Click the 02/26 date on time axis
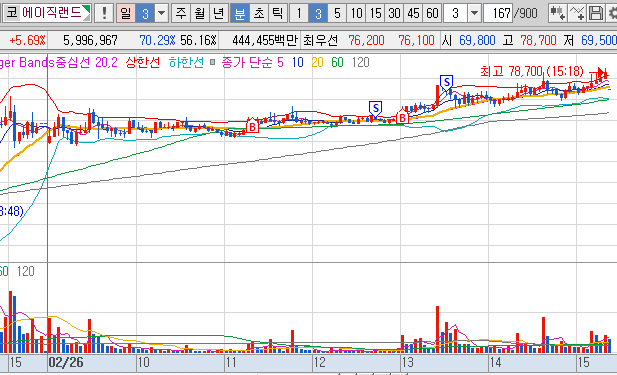Viewport: 617px width, 375px height. pos(66,362)
